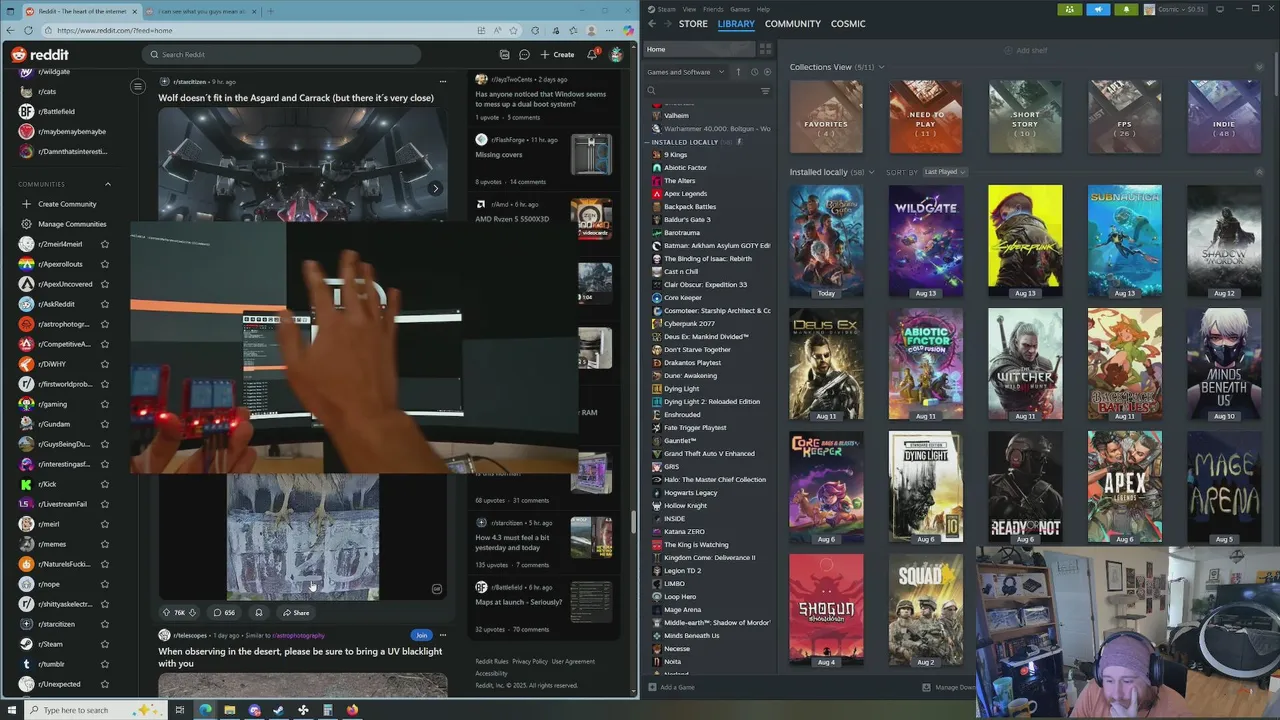Open Installed locally shelf dropdown
The height and width of the screenshot is (720, 1280).
point(870,172)
